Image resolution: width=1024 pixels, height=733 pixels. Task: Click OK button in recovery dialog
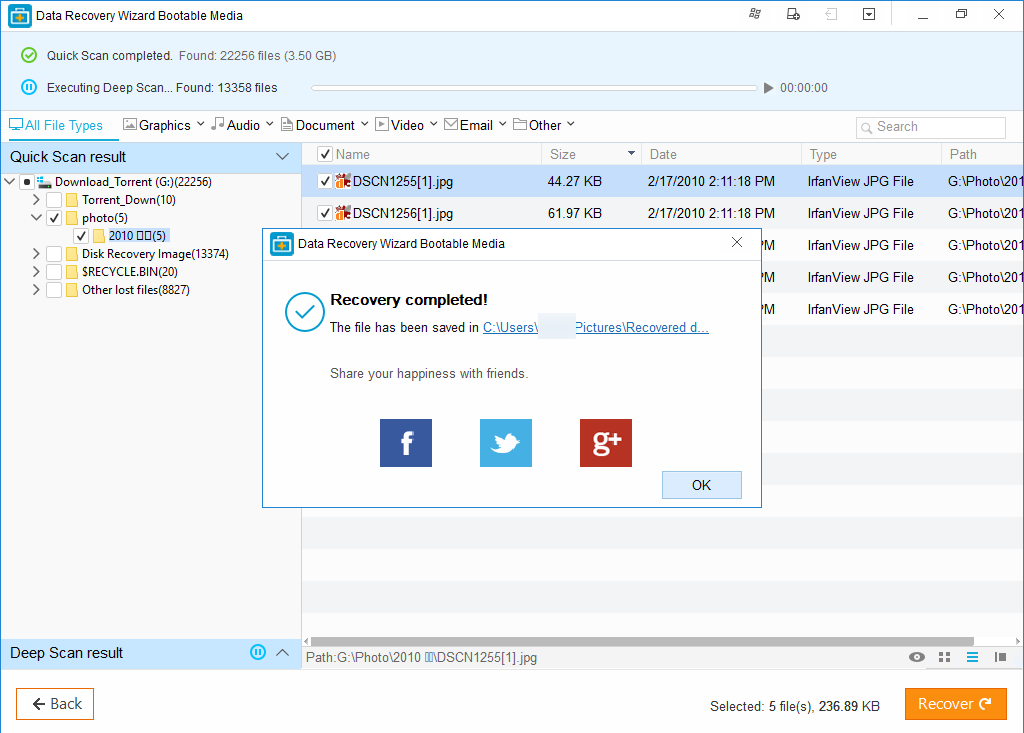[x=701, y=485]
